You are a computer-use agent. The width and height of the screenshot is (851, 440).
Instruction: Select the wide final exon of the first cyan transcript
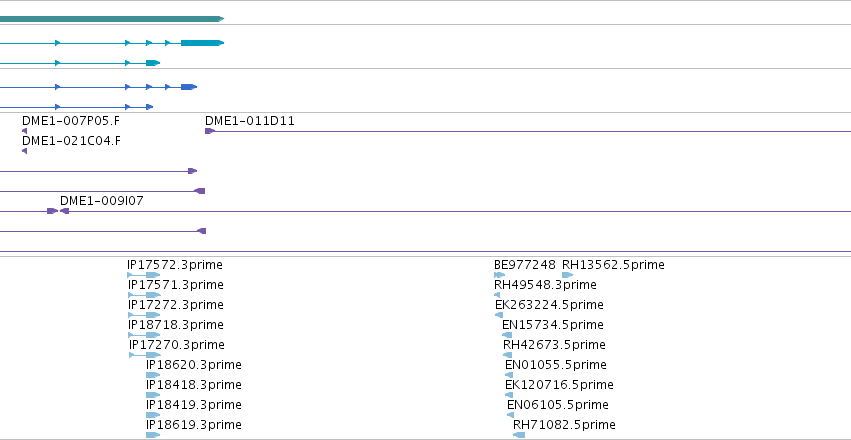click(202, 43)
